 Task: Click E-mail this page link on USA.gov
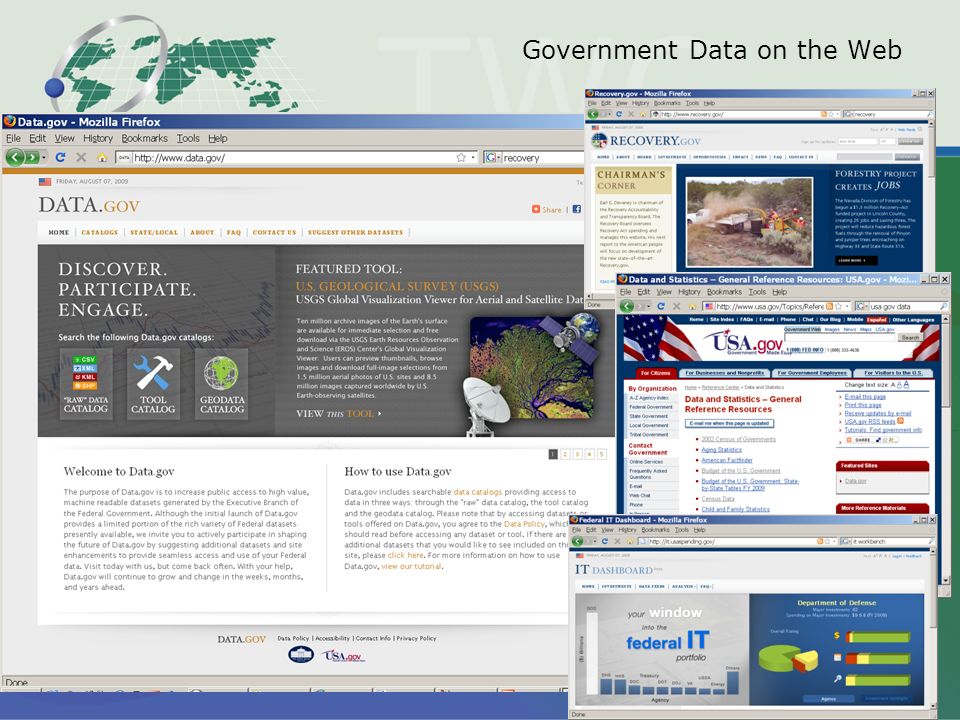tap(865, 397)
